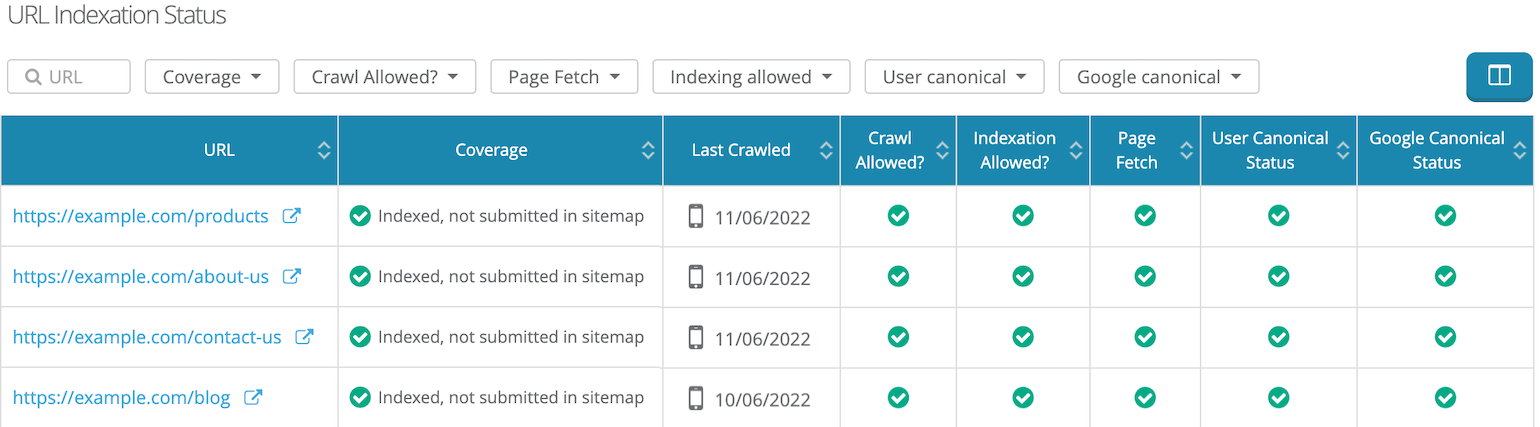
Task: Click Crawl Allowed checkmark for products row
Action: [898, 216]
